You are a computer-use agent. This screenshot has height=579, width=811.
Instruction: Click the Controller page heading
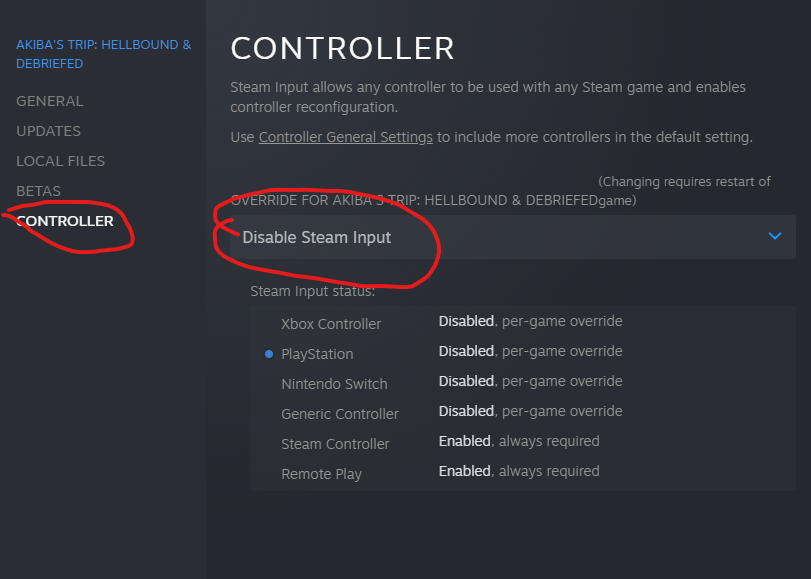[x=342, y=48]
